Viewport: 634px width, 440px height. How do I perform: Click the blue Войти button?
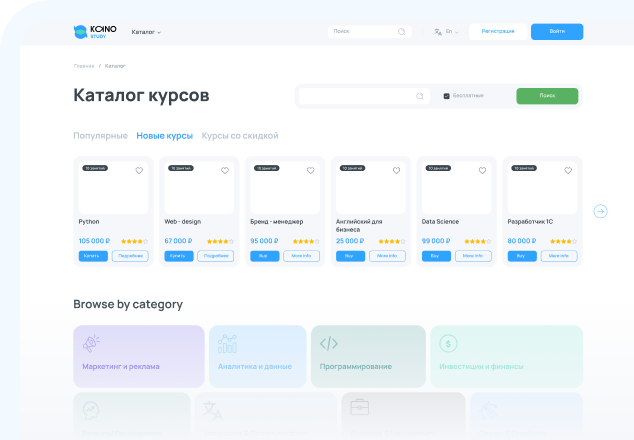pyautogui.click(x=557, y=31)
